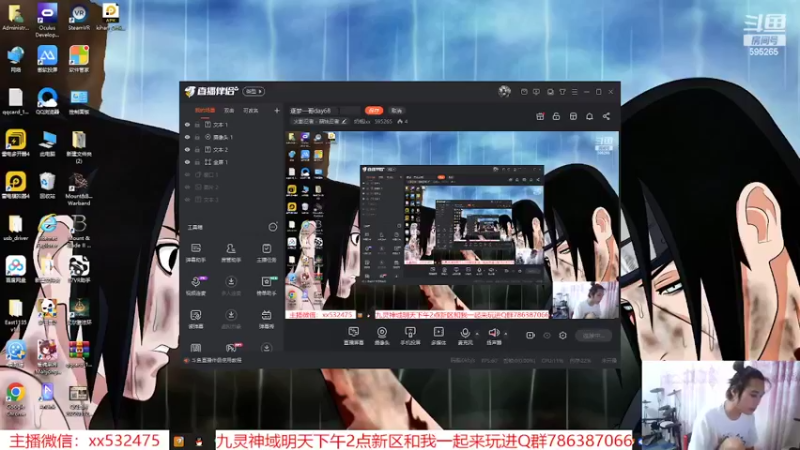Open notifications with the bell icon
Image resolution: width=800 pixels, height=450 pixels.
pos(589,116)
